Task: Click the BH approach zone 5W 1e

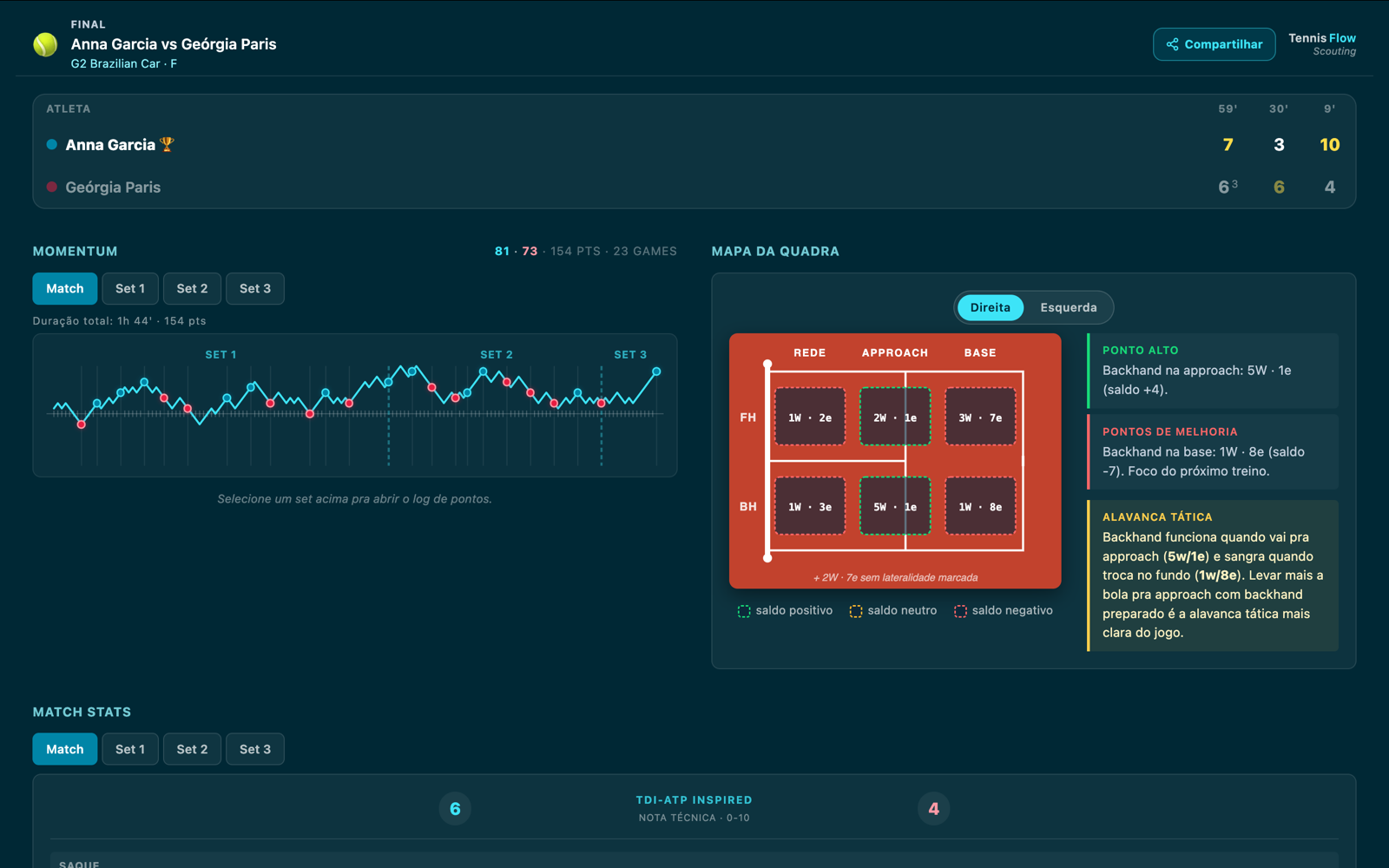Action: 895,506
